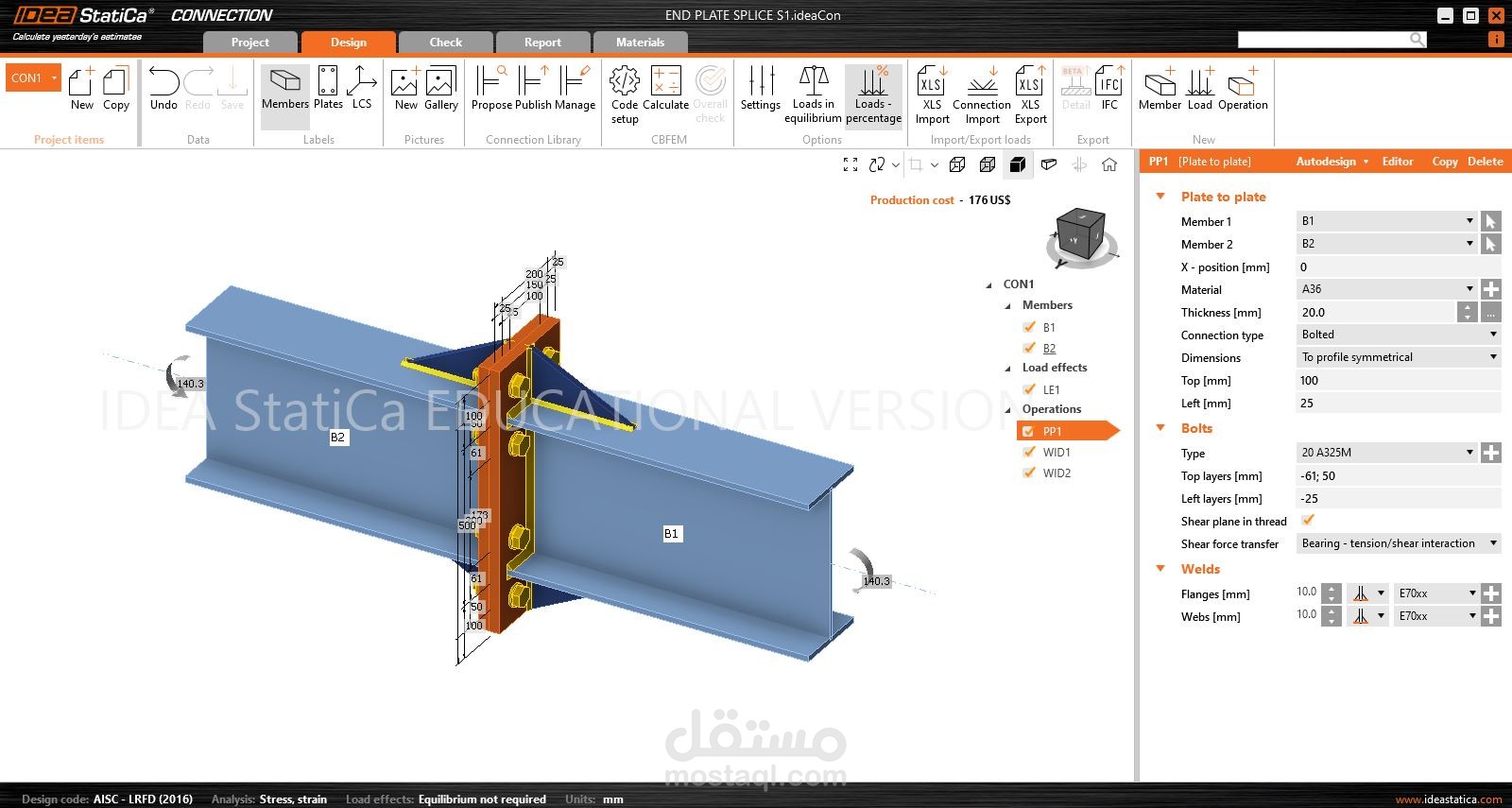Publish connection to library

pos(533,89)
